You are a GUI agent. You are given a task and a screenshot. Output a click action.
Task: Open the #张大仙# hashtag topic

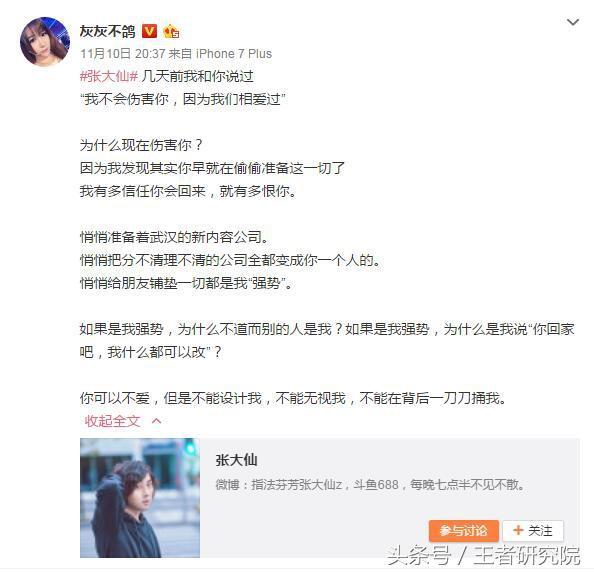click(109, 77)
